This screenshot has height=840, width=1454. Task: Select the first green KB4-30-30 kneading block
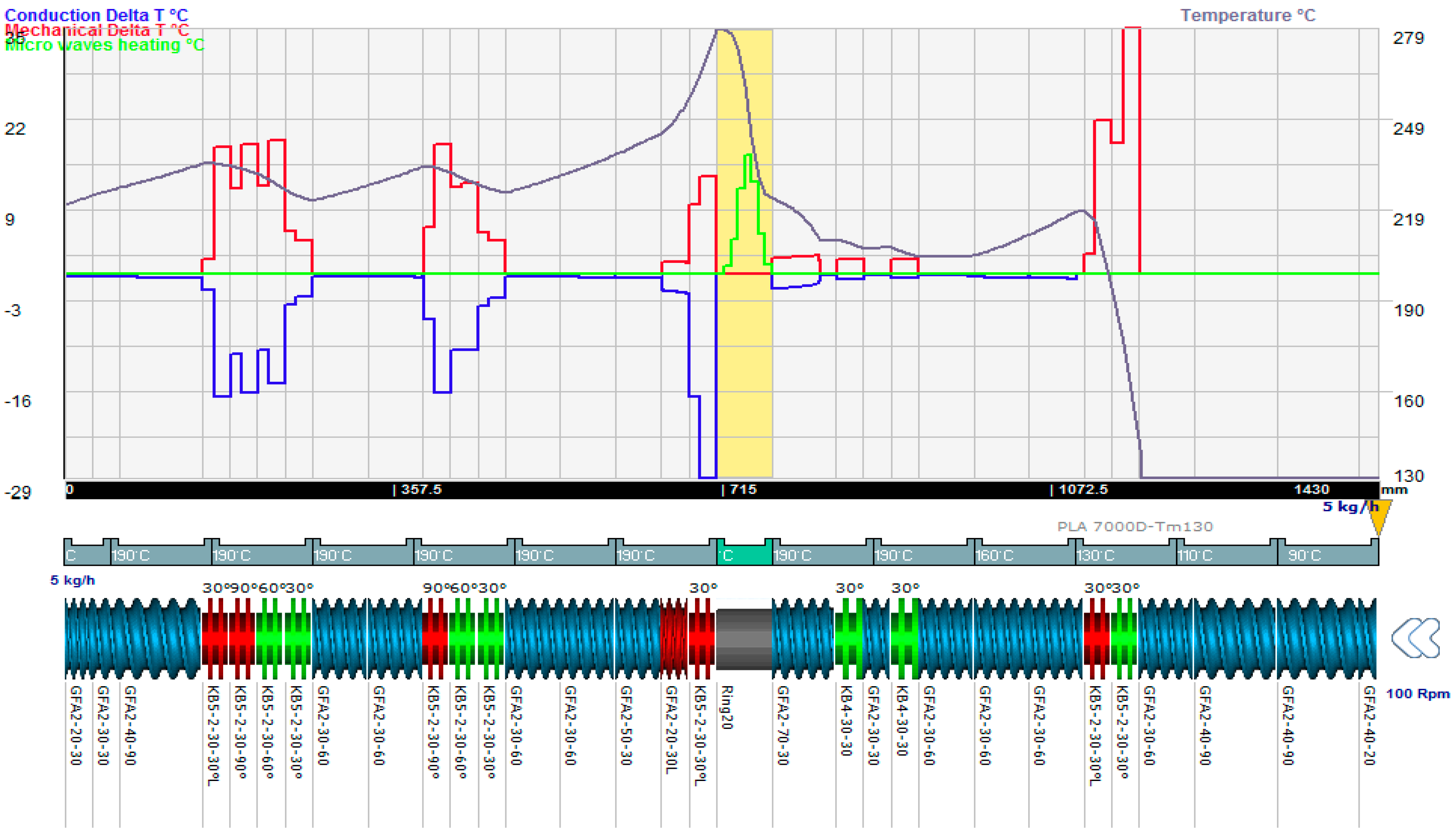849,638
